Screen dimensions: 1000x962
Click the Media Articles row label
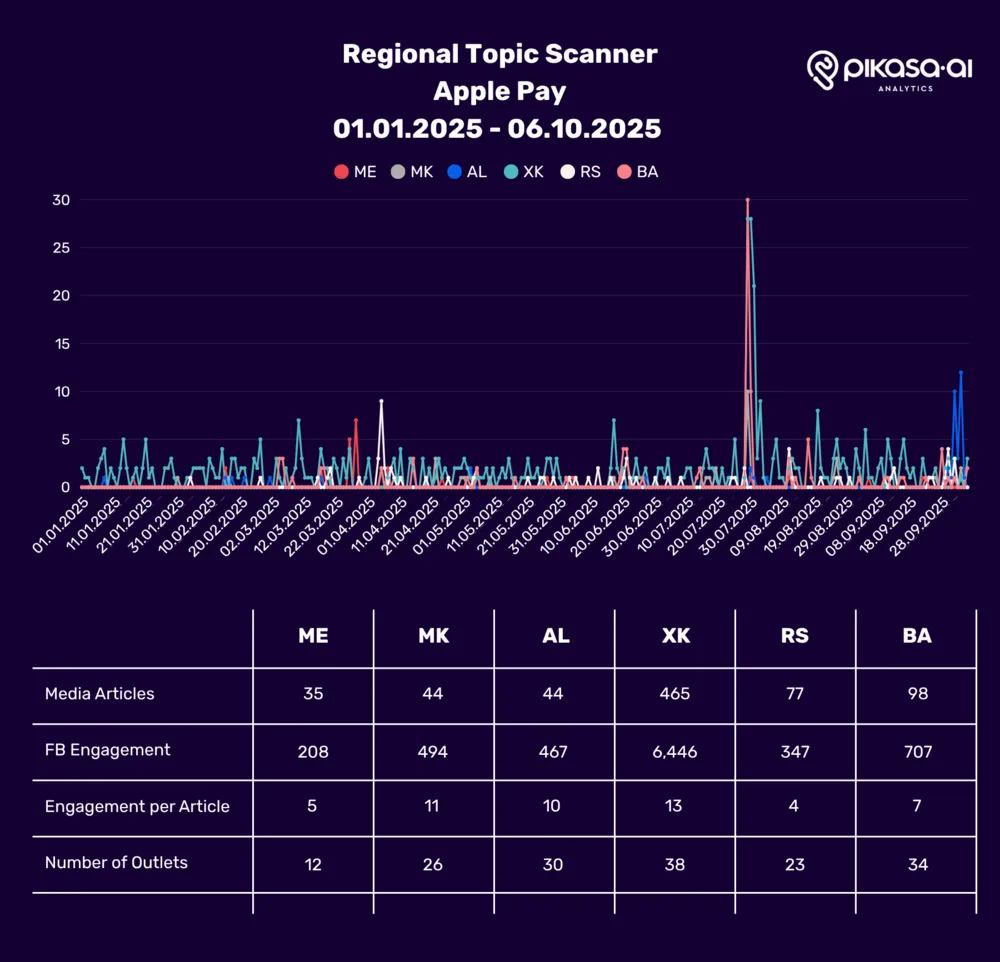pyautogui.click(x=100, y=694)
